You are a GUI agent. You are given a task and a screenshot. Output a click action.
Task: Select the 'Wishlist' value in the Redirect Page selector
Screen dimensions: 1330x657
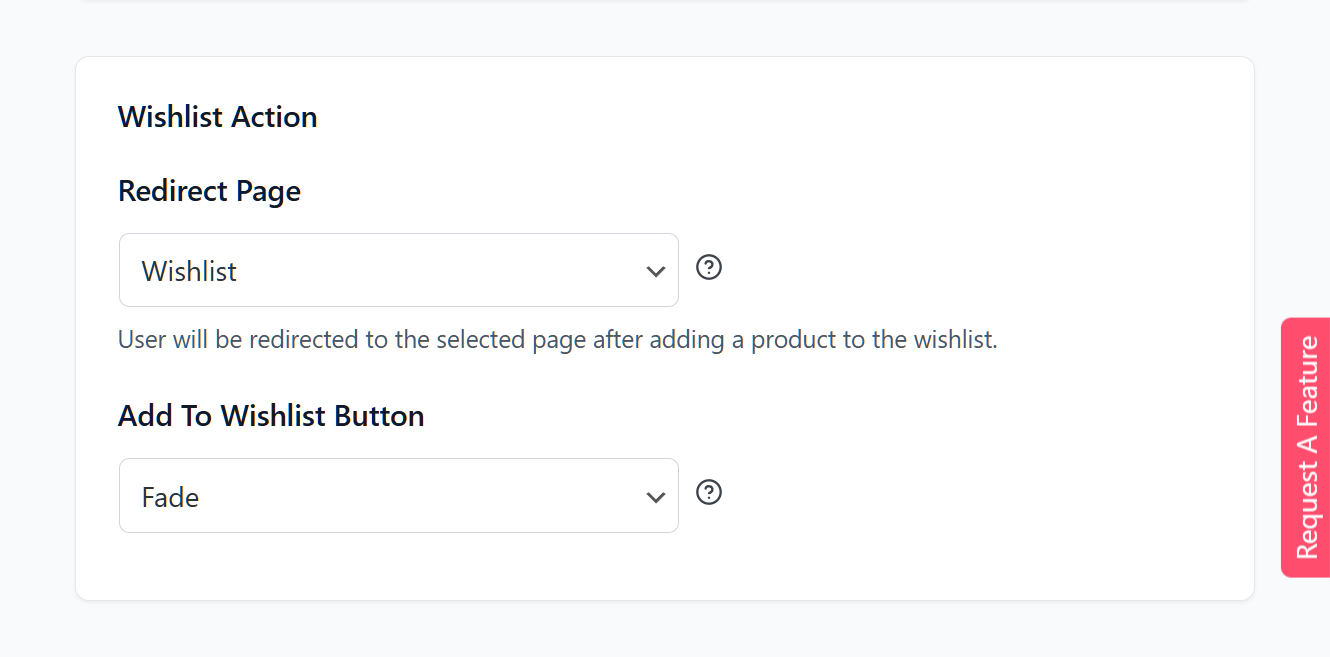(x=190, y=271)
